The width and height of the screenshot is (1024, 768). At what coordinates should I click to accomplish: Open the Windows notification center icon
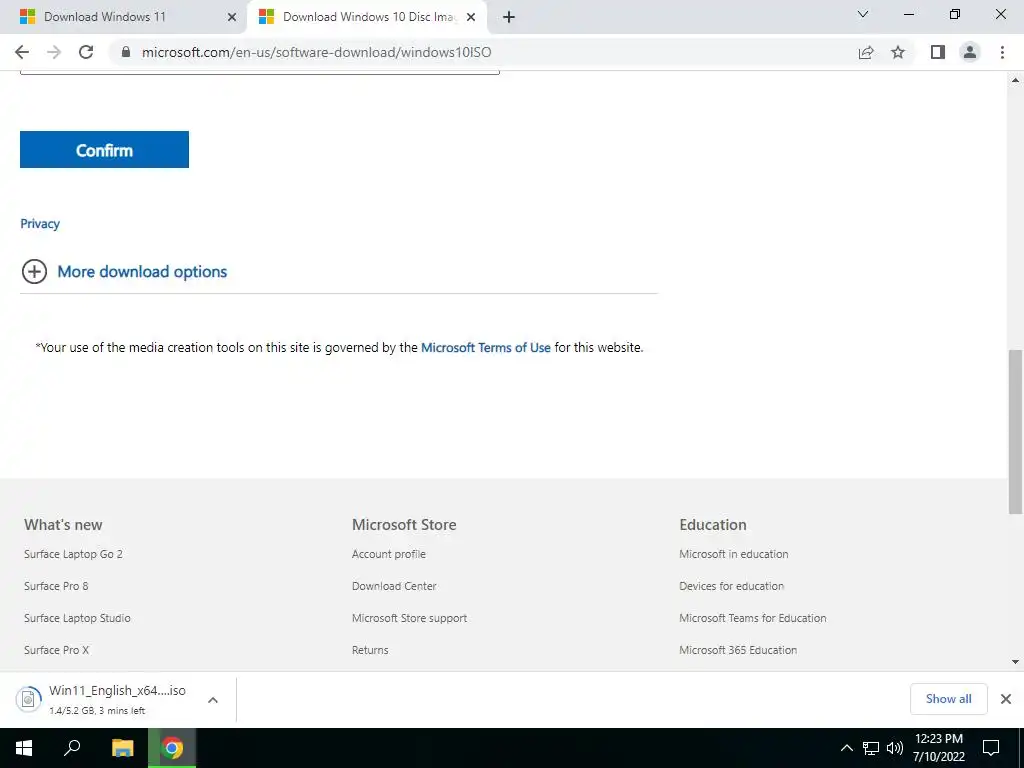(x=991, y=748)
